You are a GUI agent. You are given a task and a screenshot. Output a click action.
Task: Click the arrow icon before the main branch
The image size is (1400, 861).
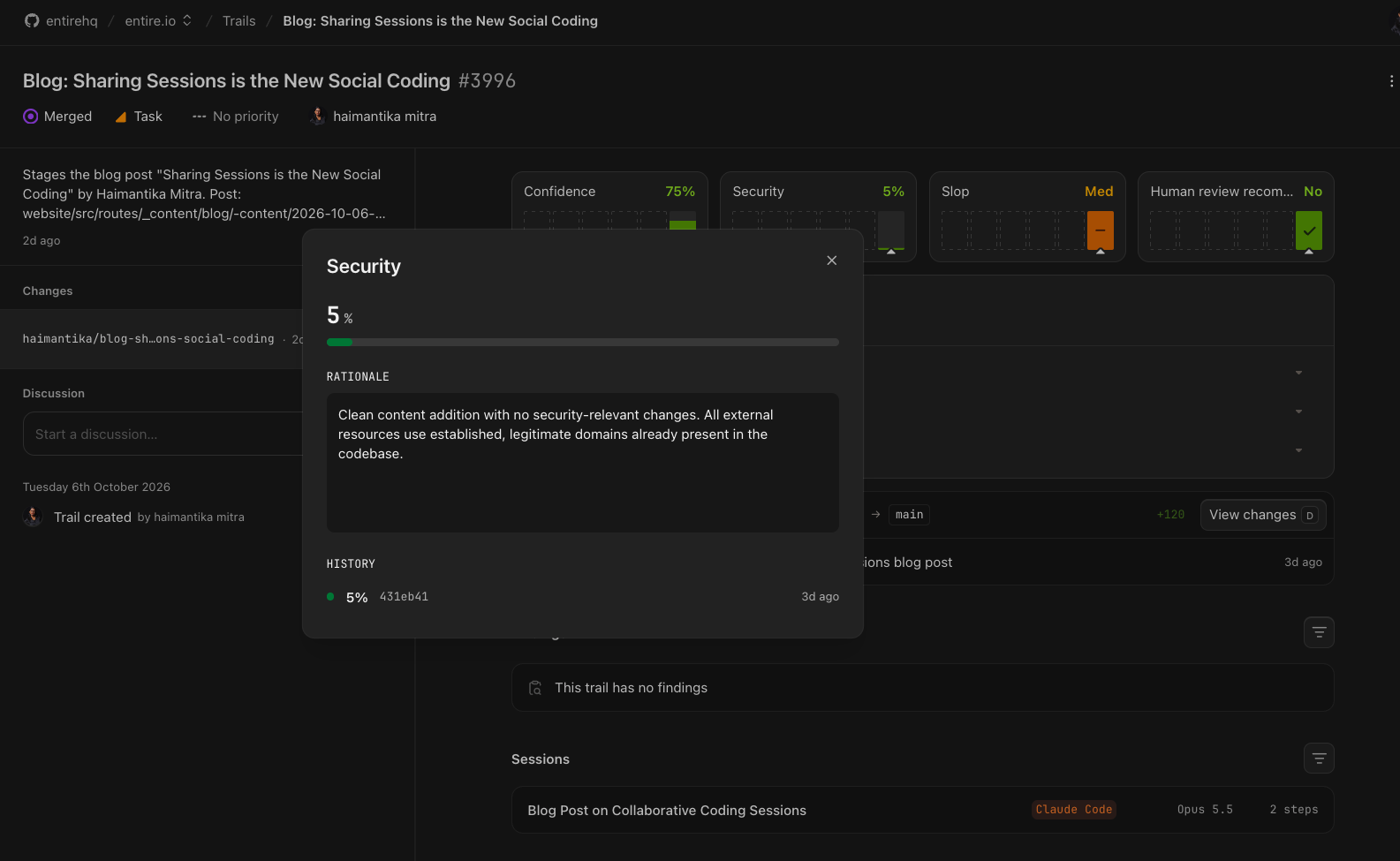tap(875, 515)
